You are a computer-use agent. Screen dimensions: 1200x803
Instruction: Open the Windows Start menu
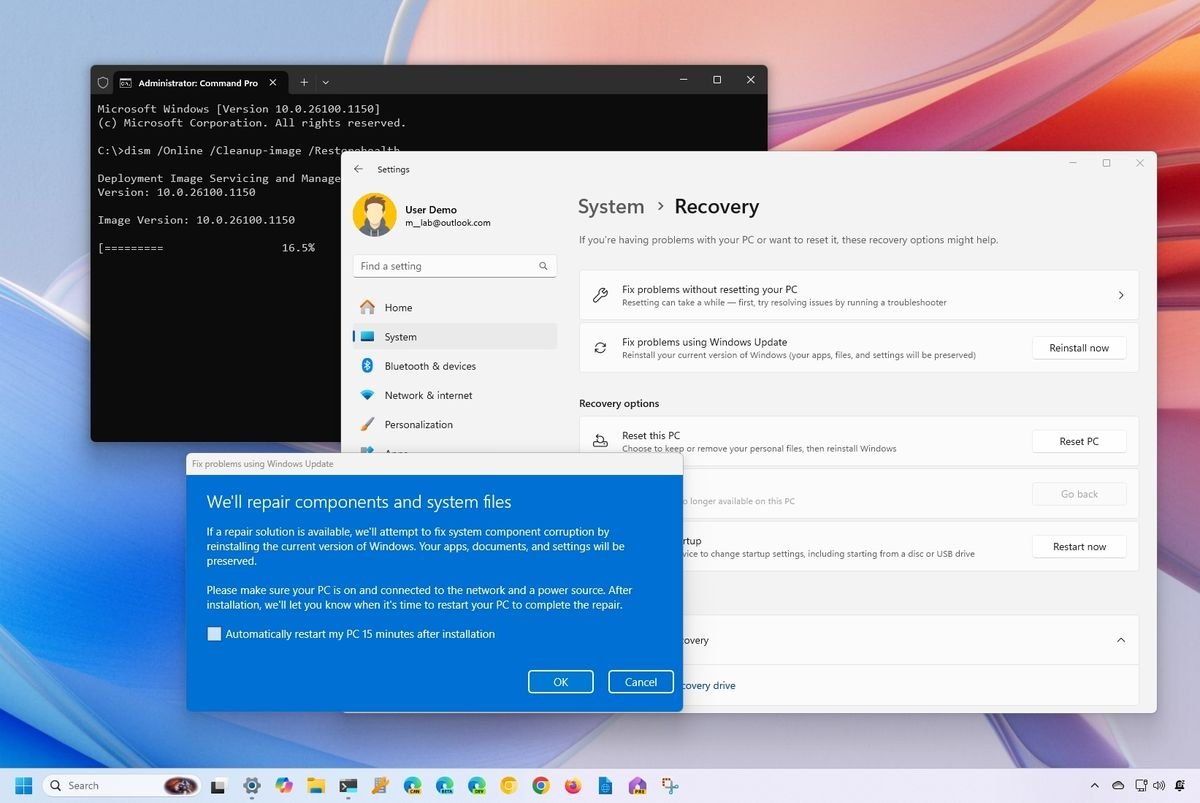pos(23,786)
